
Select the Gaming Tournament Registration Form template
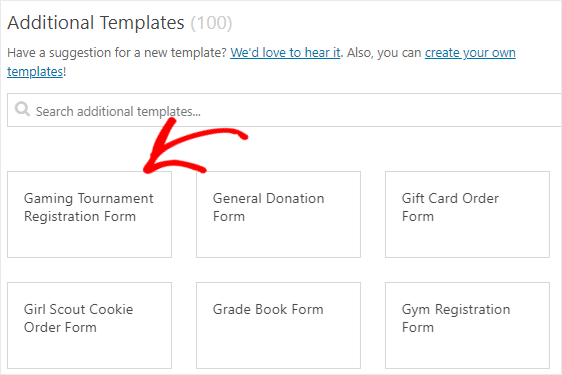pos(90,214)
